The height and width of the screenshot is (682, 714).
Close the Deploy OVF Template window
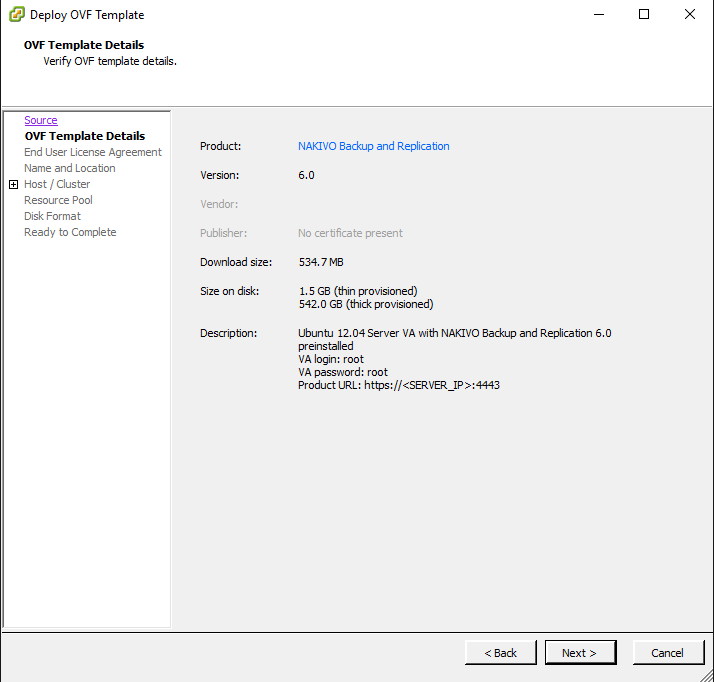click(690, 15)
